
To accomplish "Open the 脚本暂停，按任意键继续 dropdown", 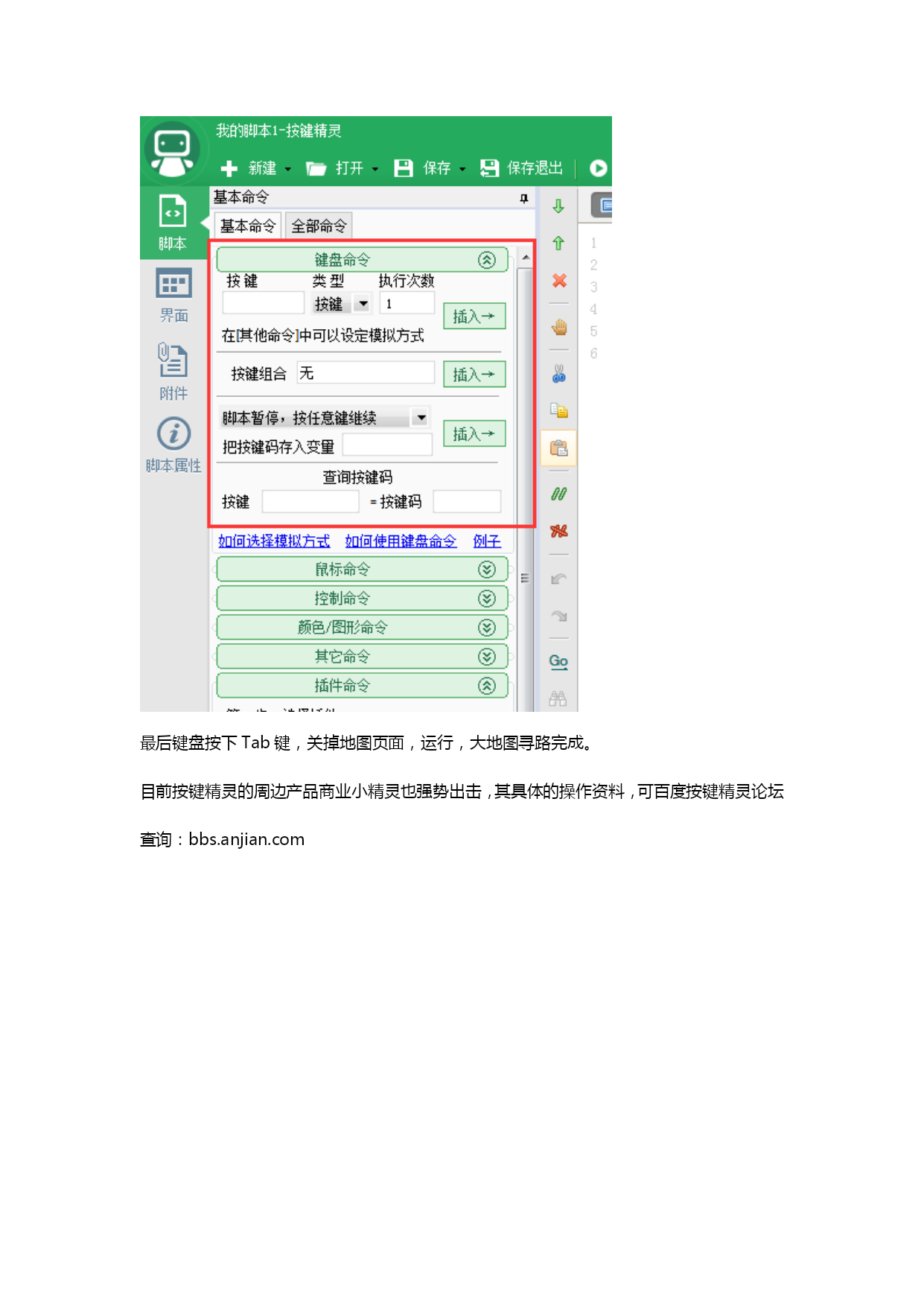I will tap(421, 418).
